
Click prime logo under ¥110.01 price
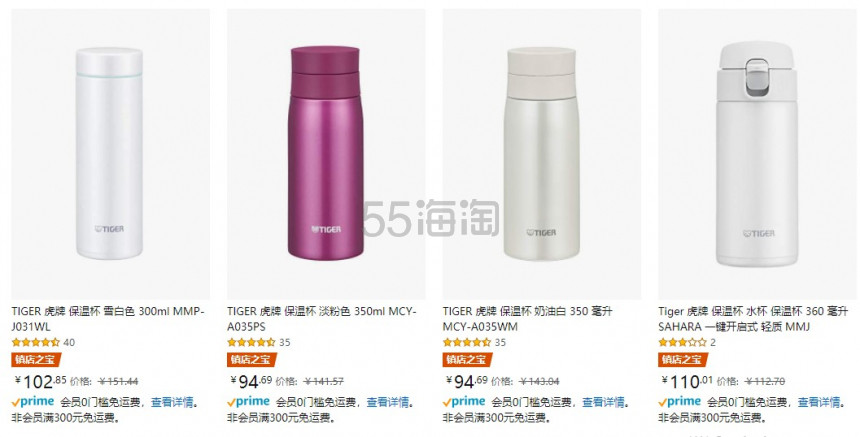(x=680, y=401)
